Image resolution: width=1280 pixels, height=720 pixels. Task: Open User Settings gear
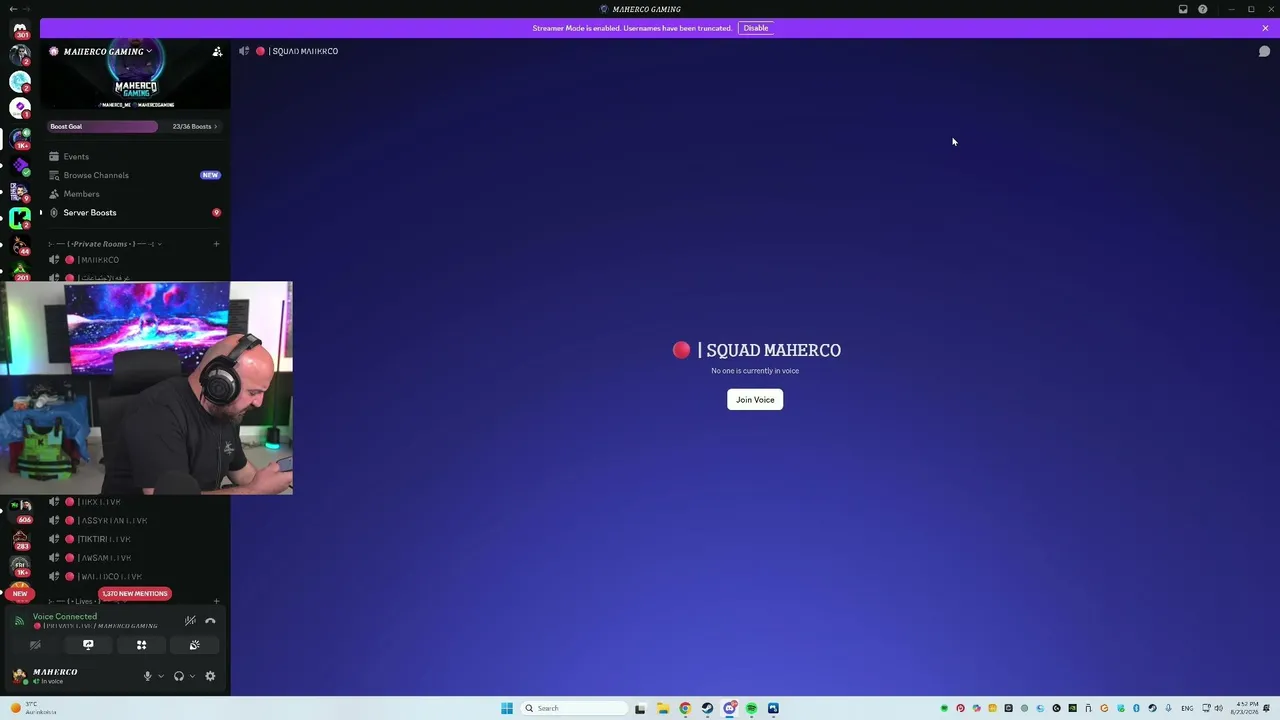(210, 676)
